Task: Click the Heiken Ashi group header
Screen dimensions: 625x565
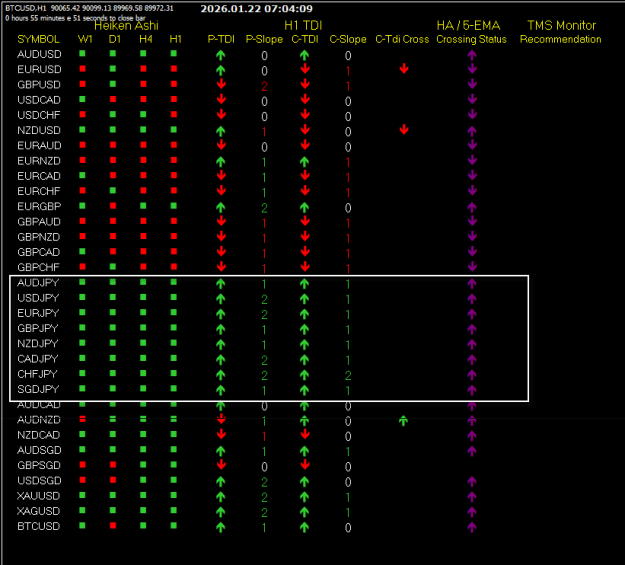Action: [126, 26]
